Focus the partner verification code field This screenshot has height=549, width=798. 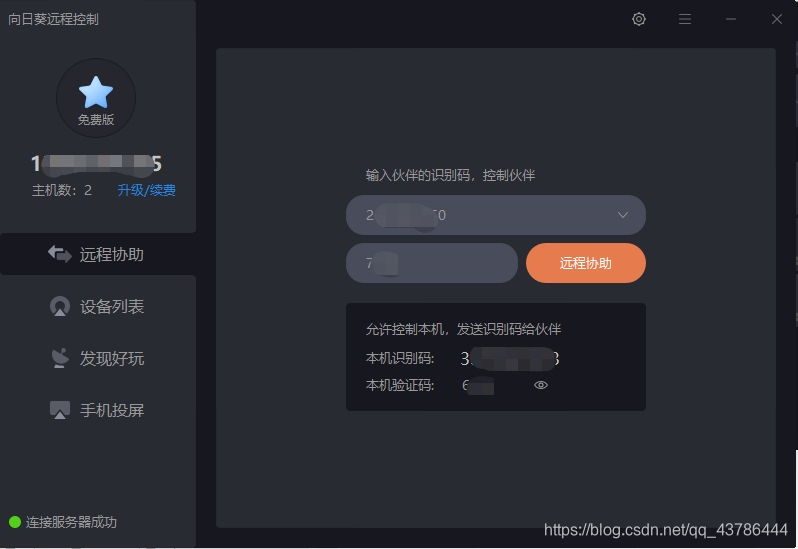(432, 263)
